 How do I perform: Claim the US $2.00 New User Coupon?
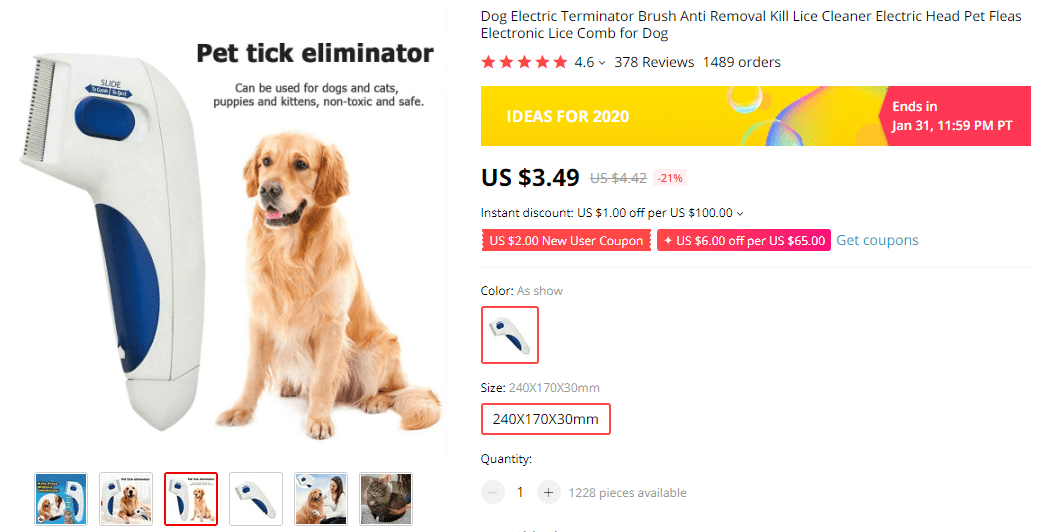pyautogui.click(x=566, y=241)
